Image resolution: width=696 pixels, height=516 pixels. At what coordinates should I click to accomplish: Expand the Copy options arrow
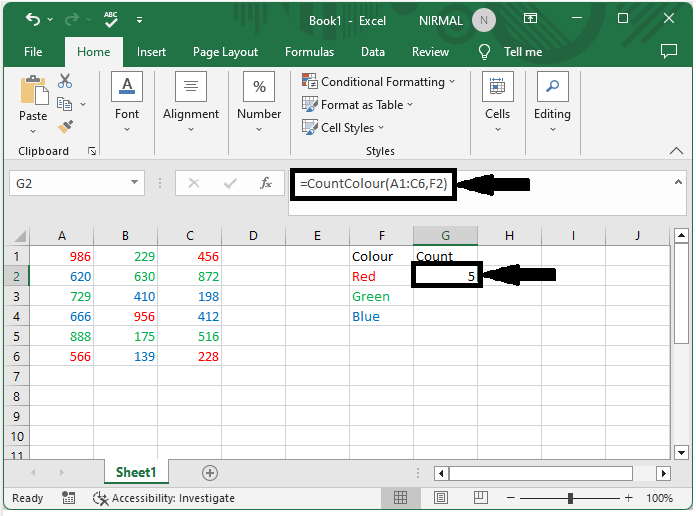[83, 104]
